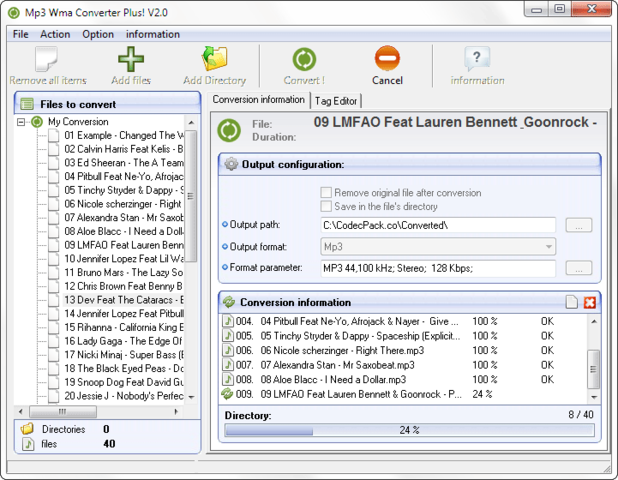Cancel the running conversion
The width and height of the screenshot is (618, 480).
387,65
